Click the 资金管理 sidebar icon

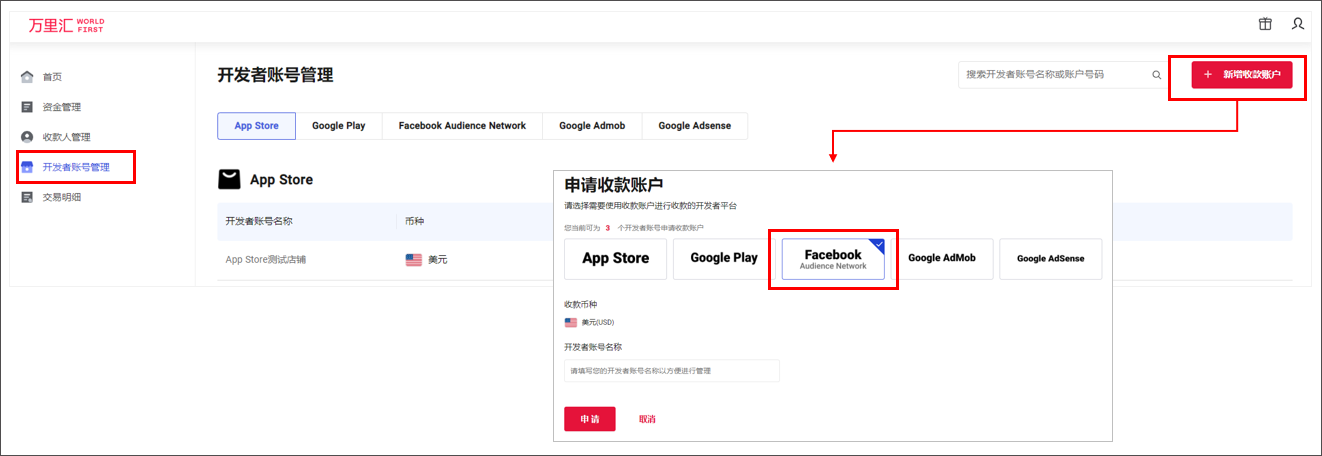27,107
